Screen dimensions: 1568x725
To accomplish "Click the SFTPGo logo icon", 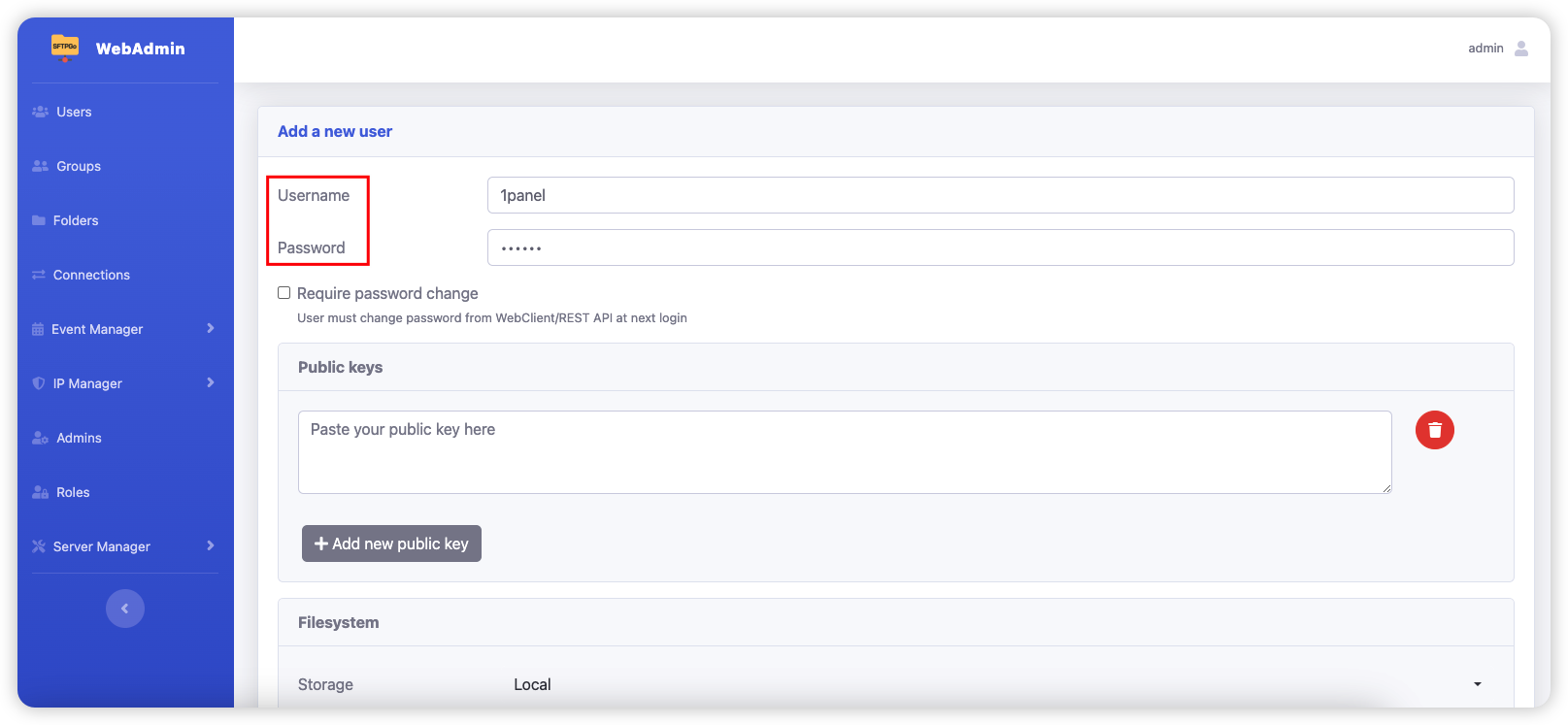I will (x=65, y=47).
